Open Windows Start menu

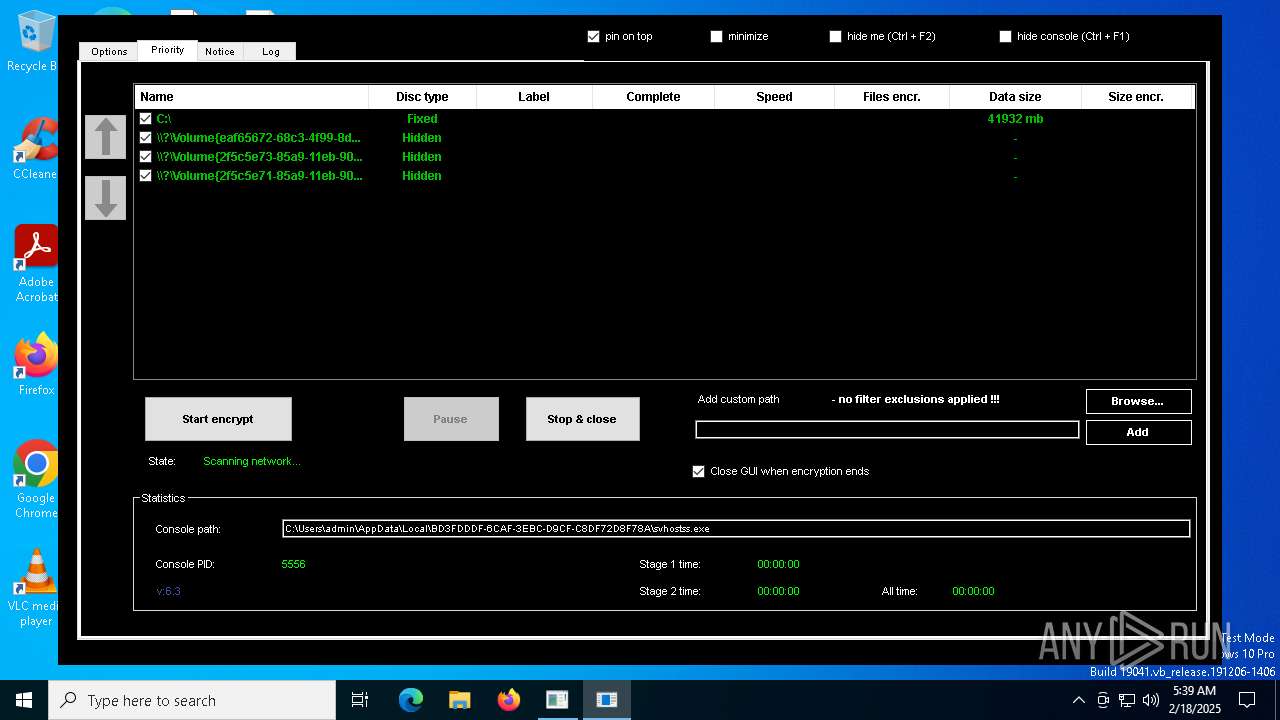pyautogui.click(x=24, y=700)
